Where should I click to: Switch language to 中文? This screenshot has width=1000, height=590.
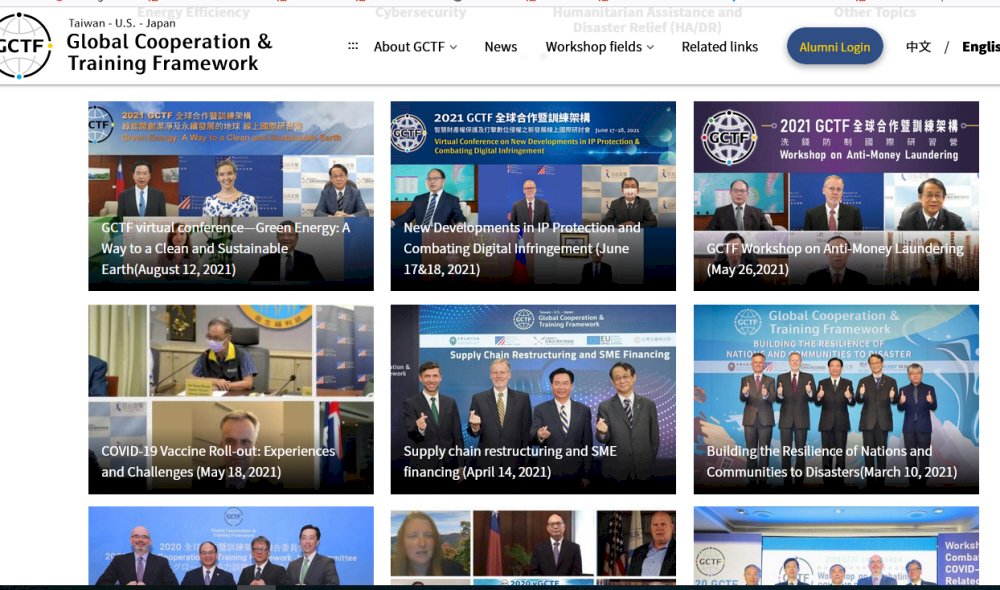[918, 47]
